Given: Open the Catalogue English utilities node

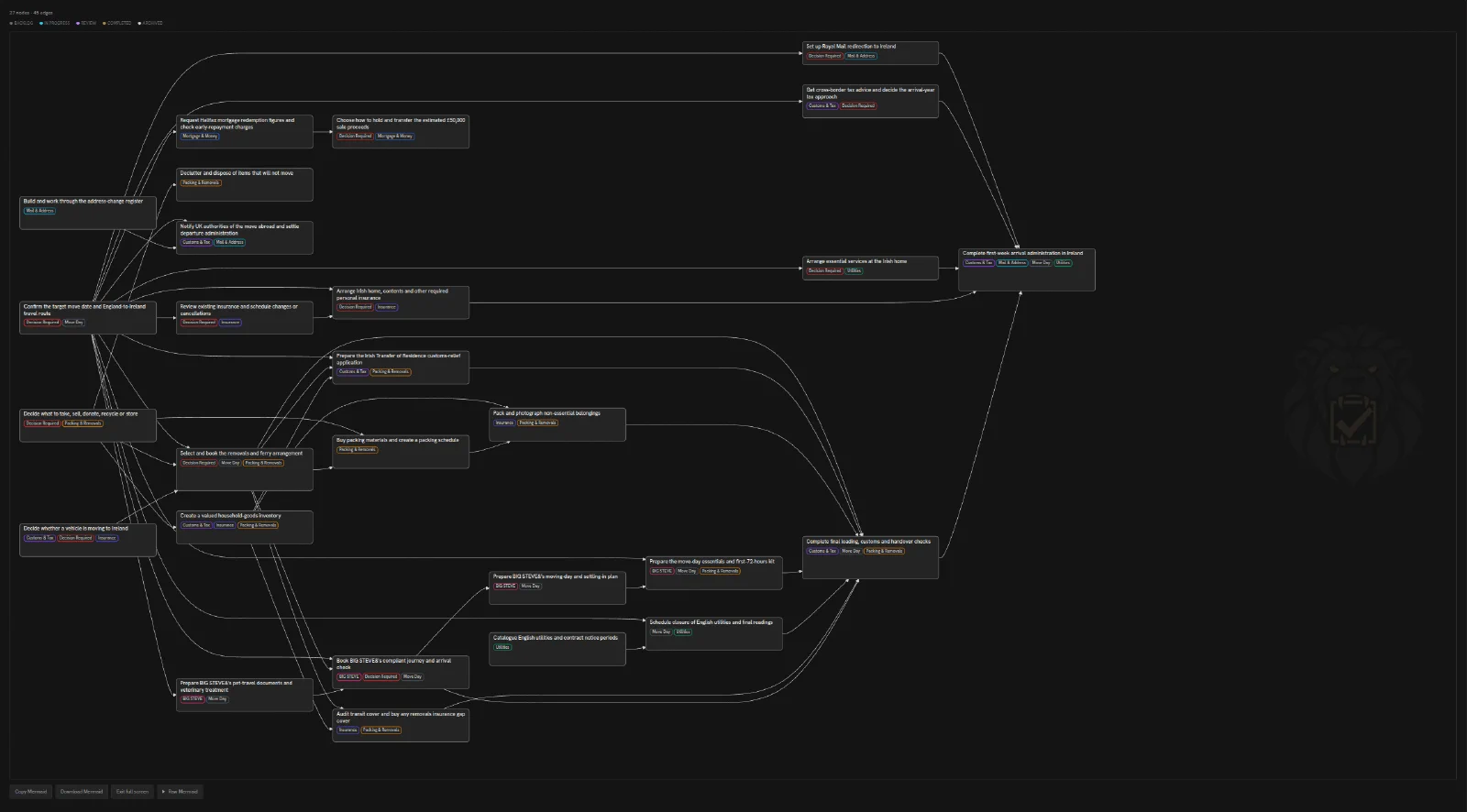Looking at the screenshot, I should click(x=557, y=649).
